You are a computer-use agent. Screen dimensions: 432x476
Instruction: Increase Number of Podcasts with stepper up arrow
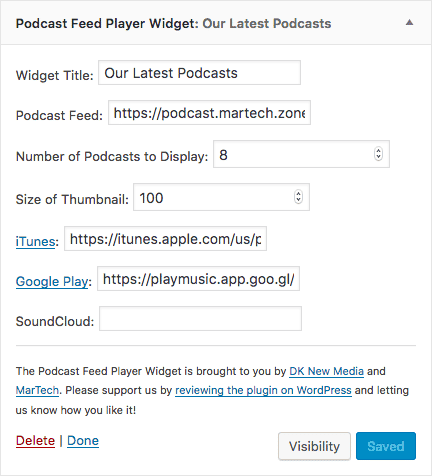378,151
